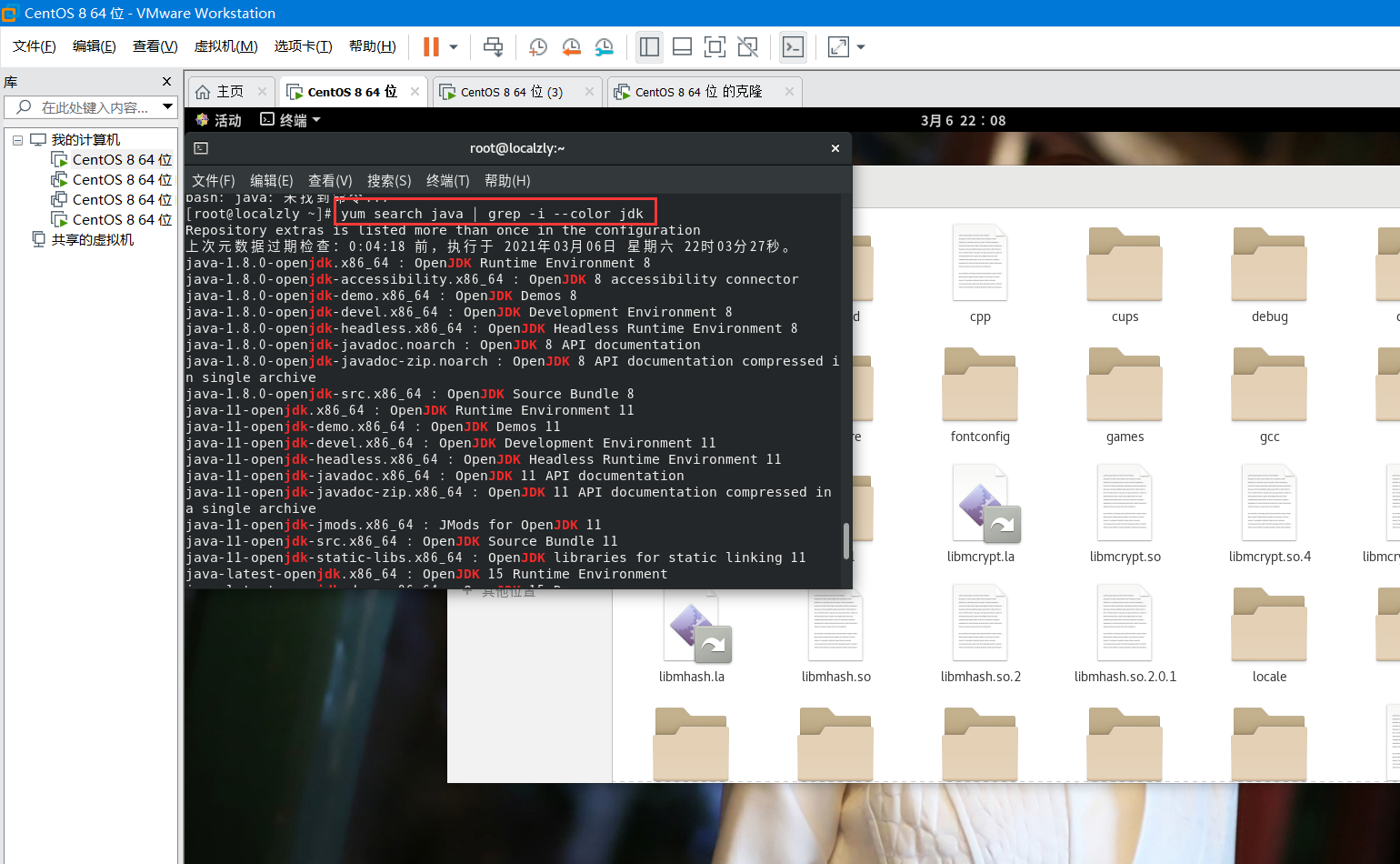Enter full screen mode from the toolbar
The height and width of the screenshot is (864, 1400).
[x=715, y=46]
